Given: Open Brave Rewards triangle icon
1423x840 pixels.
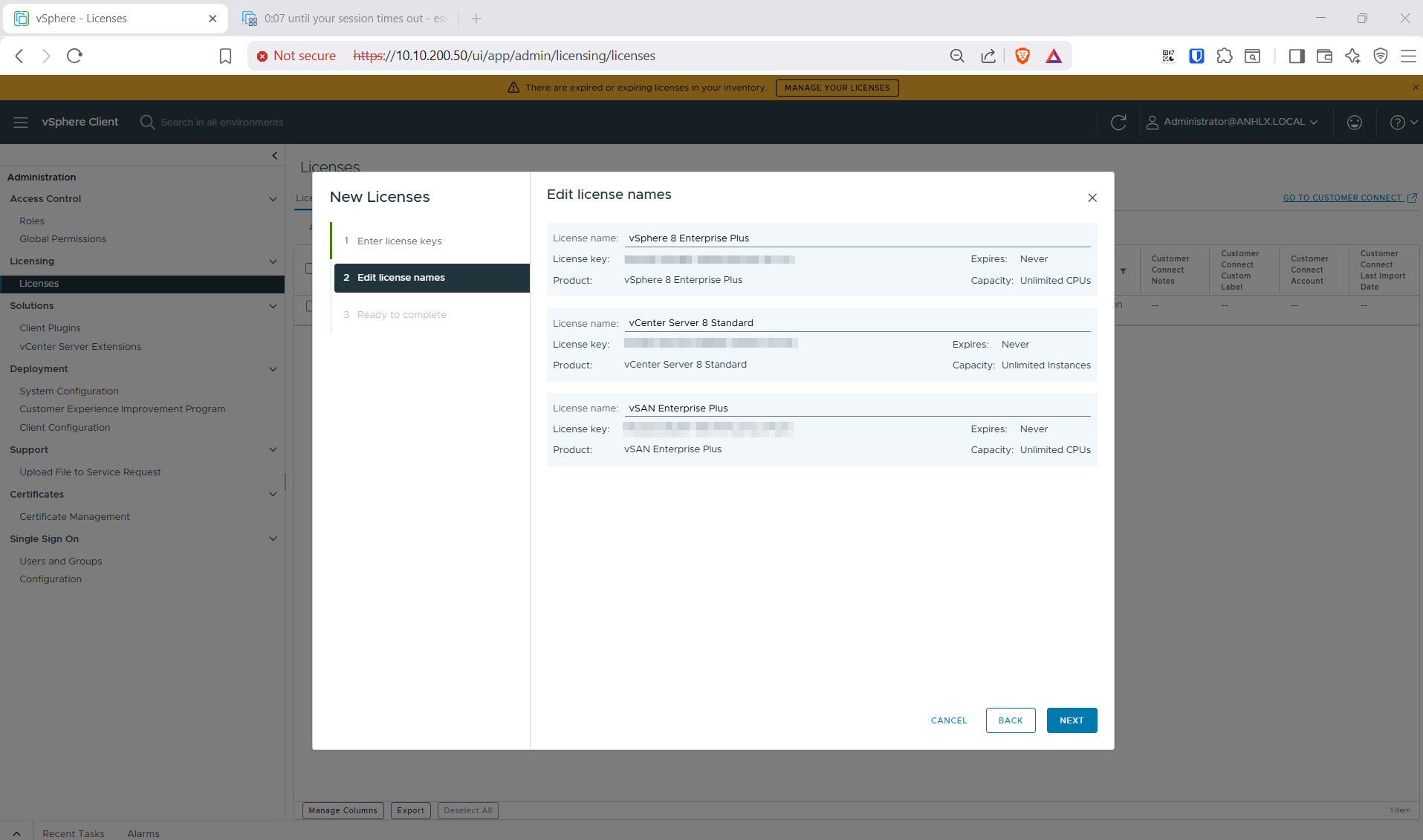Looking at the screenshot, I should (1054, 56).
